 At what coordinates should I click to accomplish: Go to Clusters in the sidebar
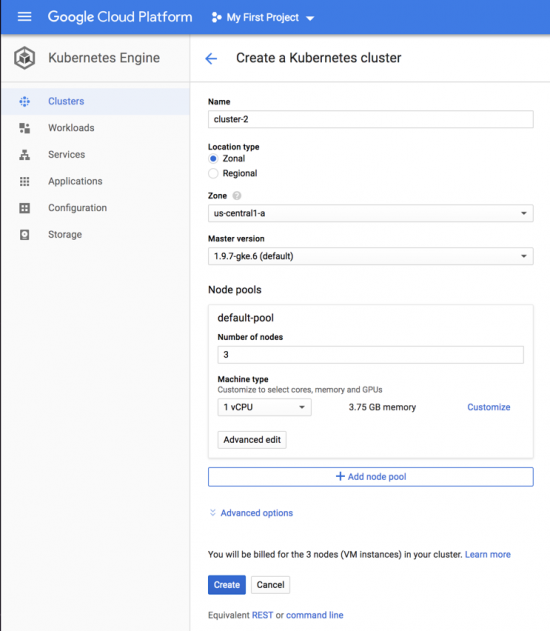click(95, 101)
